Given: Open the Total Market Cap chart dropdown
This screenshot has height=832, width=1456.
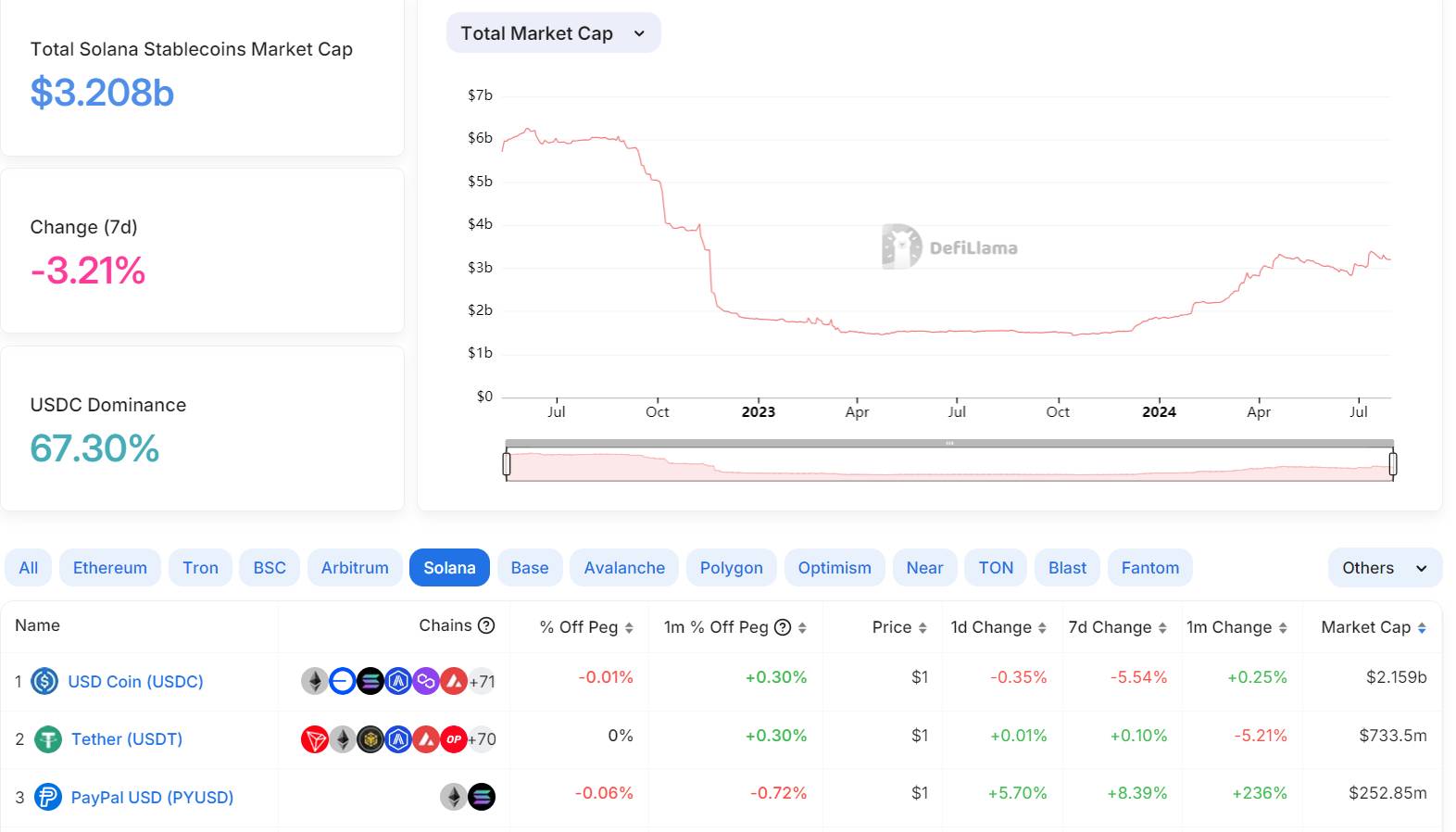Looking at the screenshot, I should coord(553,33).
